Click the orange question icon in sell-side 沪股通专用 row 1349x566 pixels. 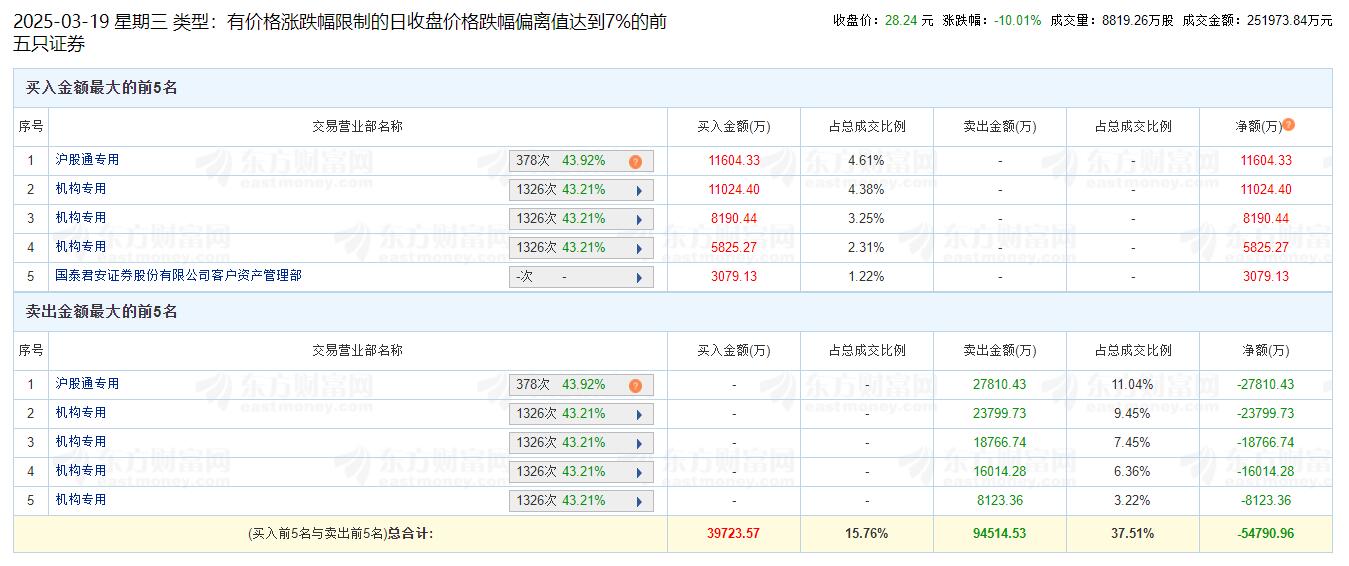(x=635, y=385)
